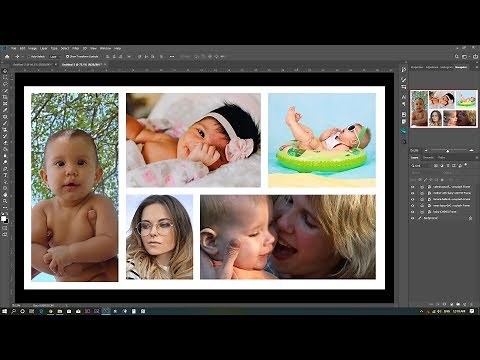
Task: Expand the status bar info arrow
Action: [66, 305]
